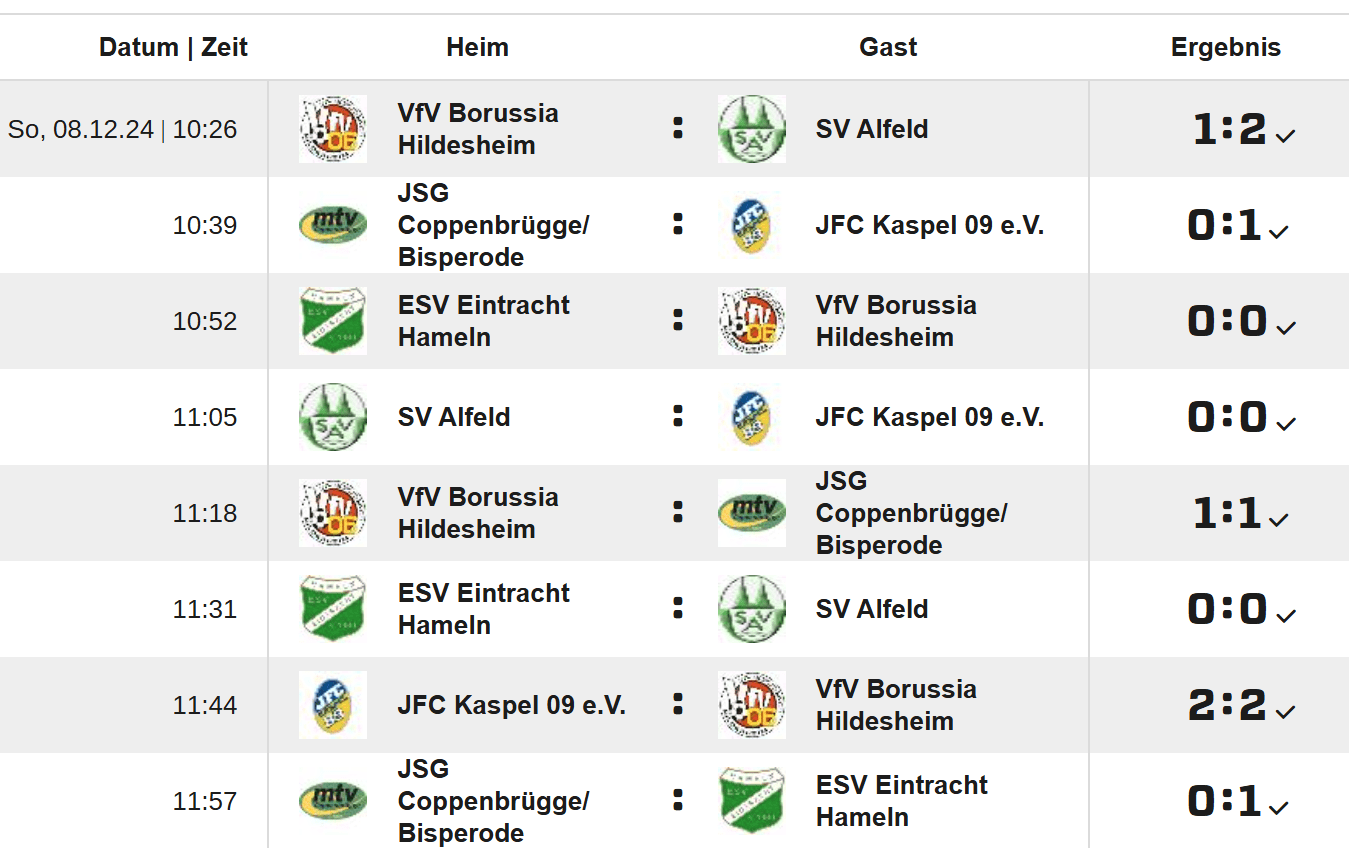This screenshot has width=1349, height=848.
Task: Click the mtv logo in the 10:39 match
Action: pos(333,225)
